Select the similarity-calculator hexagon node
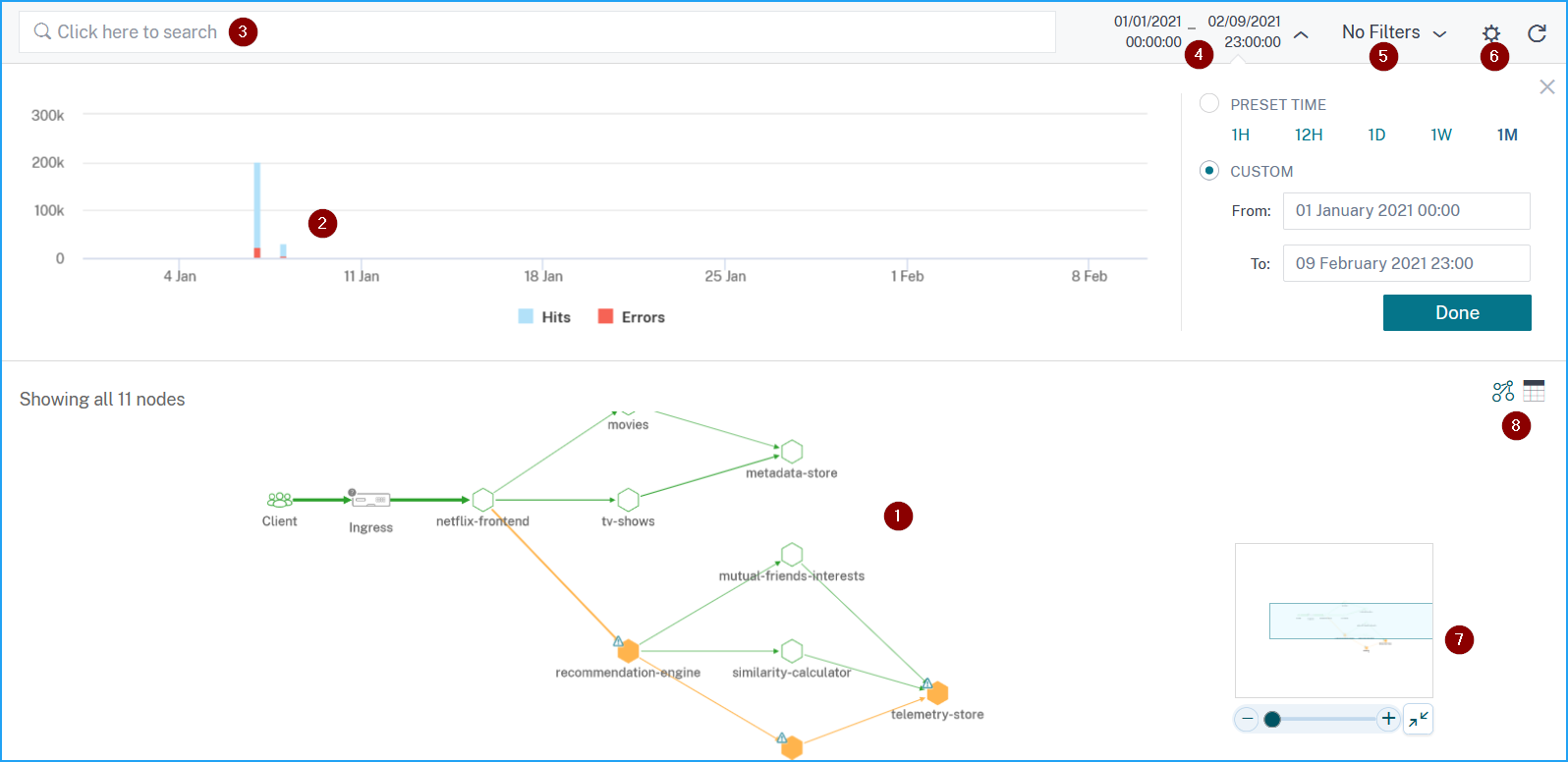The height and width of the screenshot is (762, 1568). coord(792,651)
